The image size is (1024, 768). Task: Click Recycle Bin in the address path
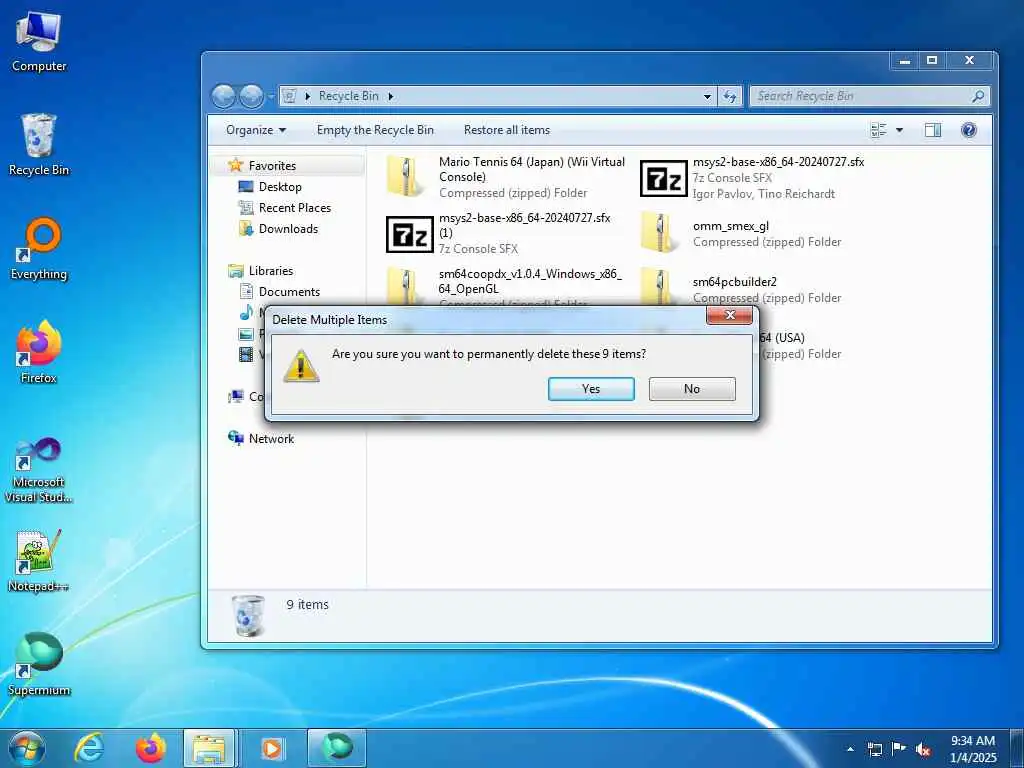coord(348,96)
